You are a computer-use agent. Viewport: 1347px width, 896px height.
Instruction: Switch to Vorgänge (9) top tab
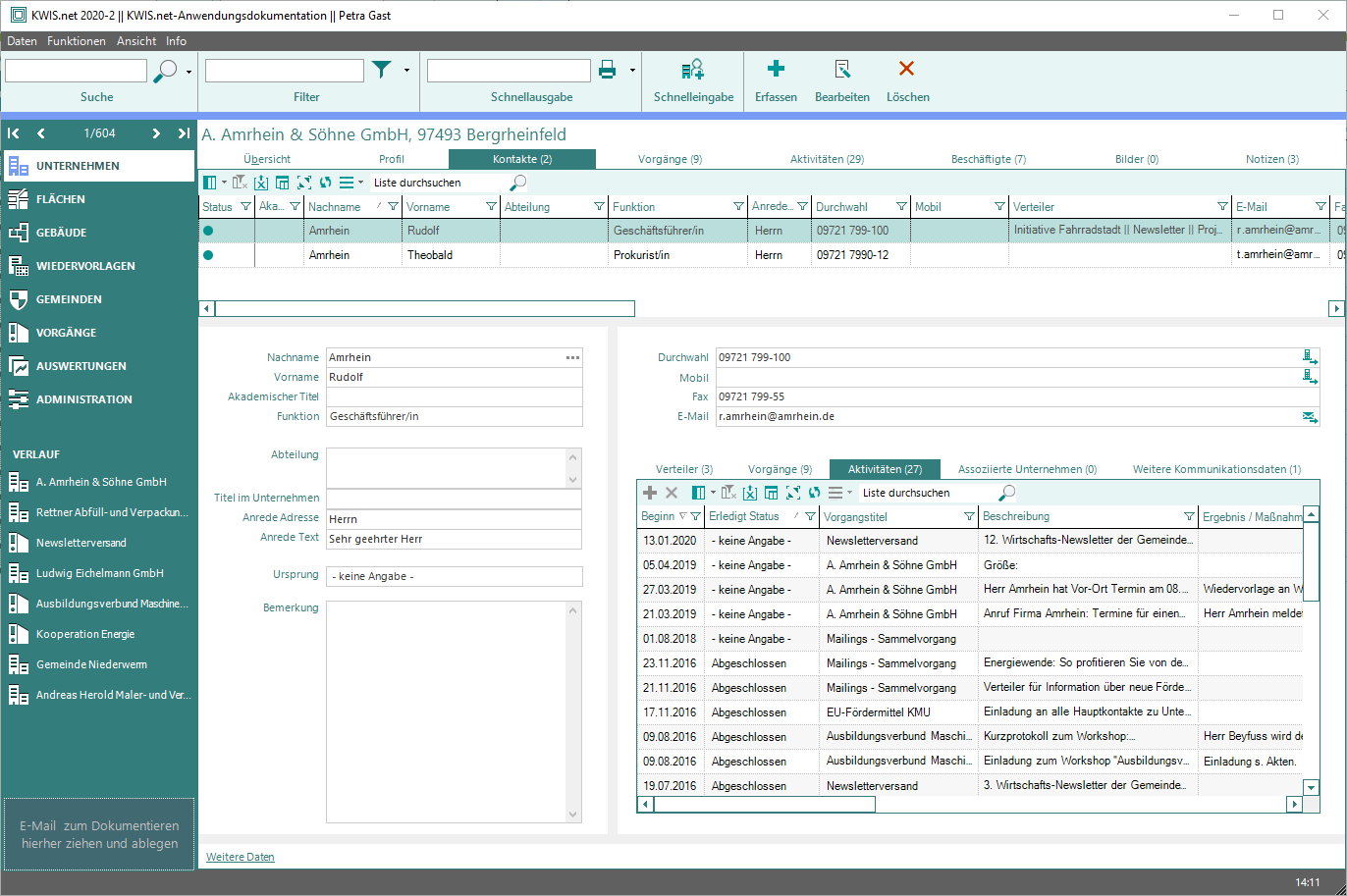pyautogui.click(x=670, y=159)
